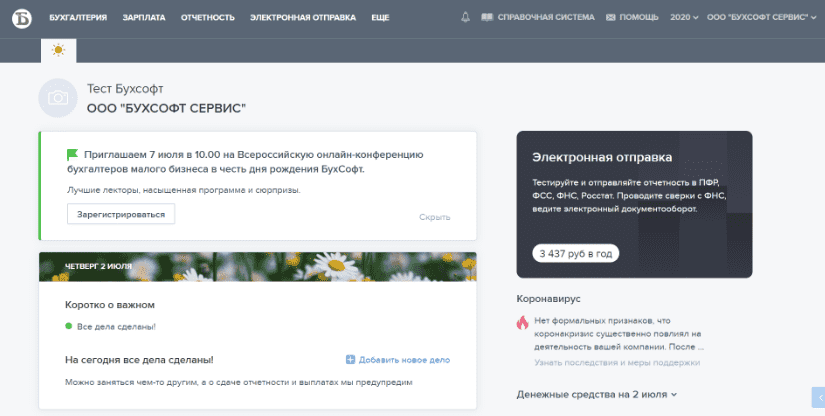
Task: Click the 3 437 руб в год button
Action: coord(576,253)
